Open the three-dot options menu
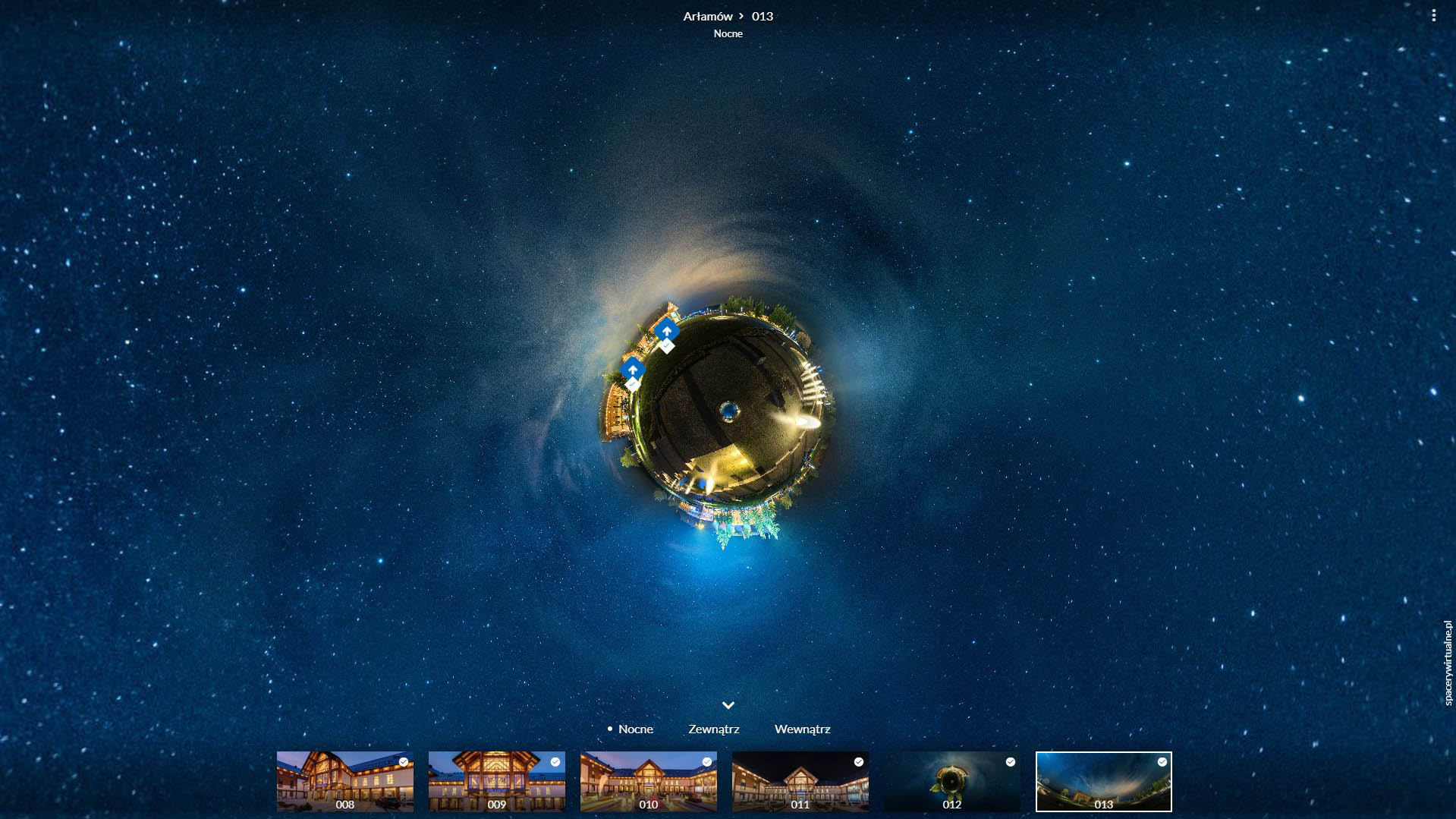 coord(1433,15)
